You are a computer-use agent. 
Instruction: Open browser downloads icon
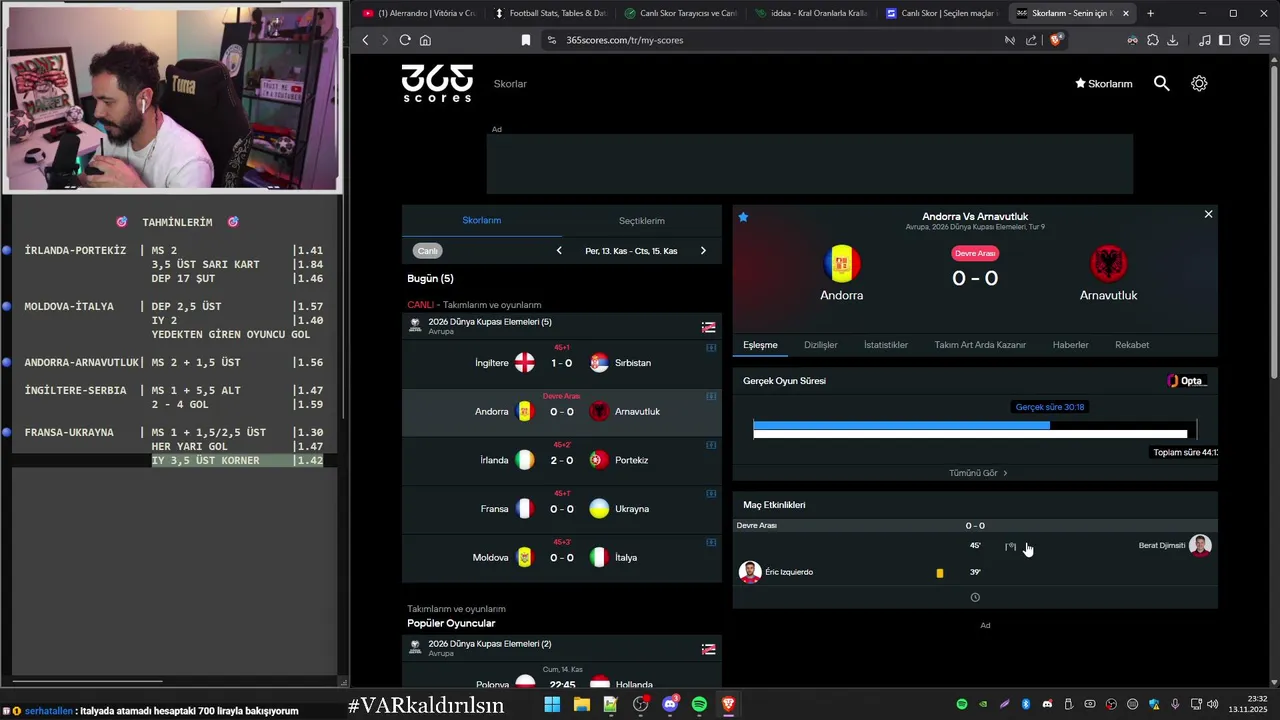pos(1173,40)
